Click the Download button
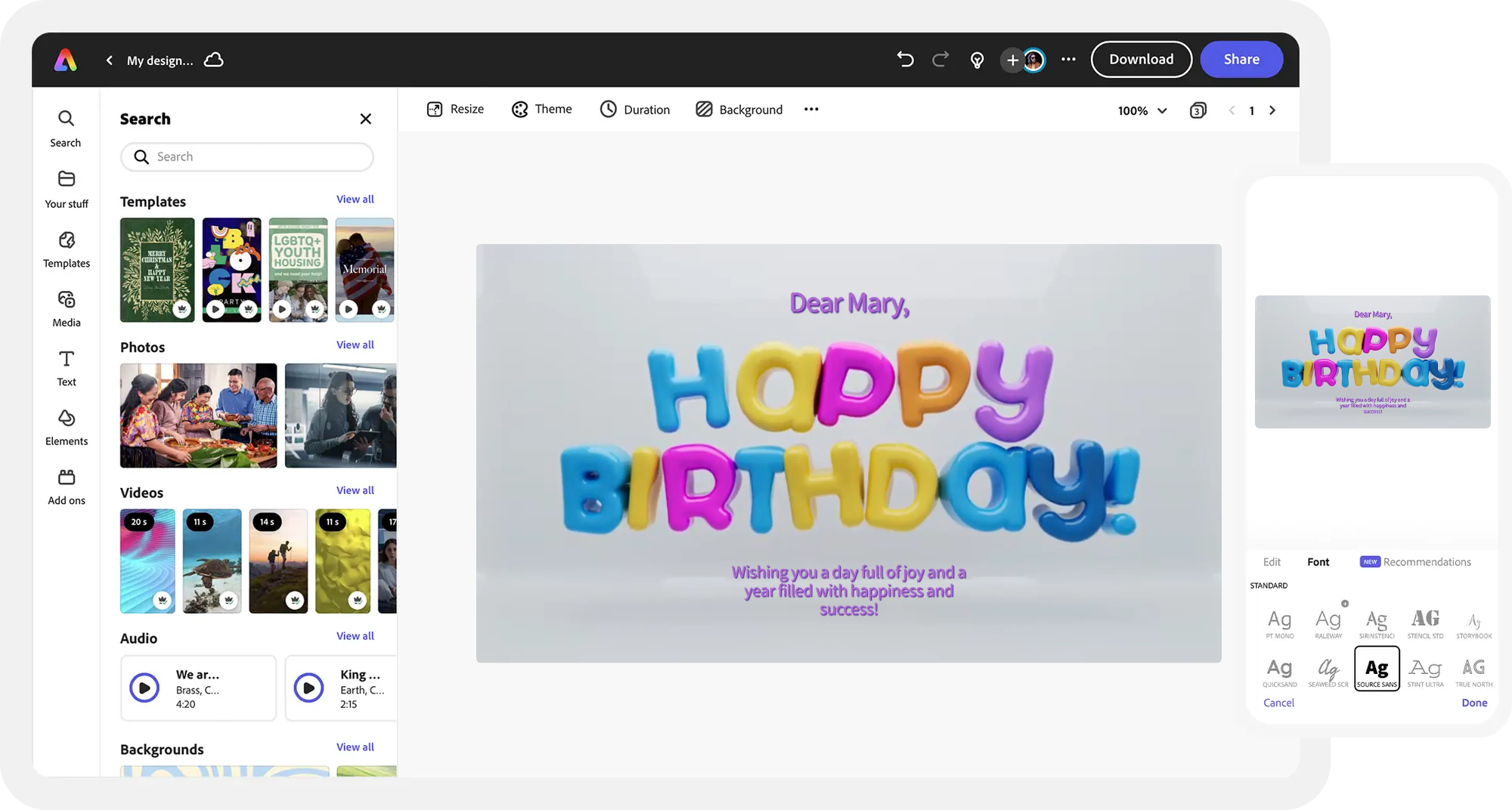This screenshot has width=1512, height=810. click(x=1141, y=60)
